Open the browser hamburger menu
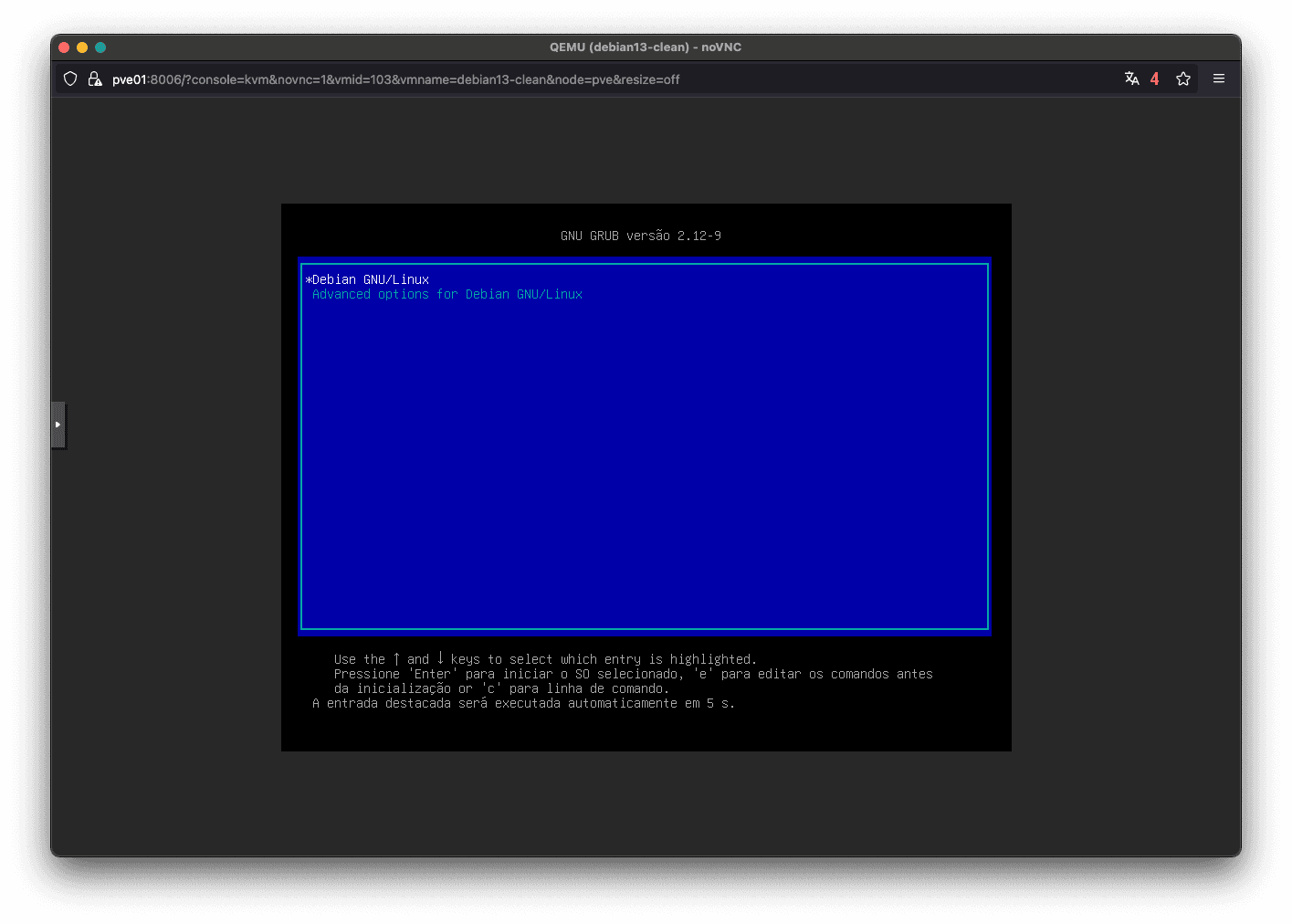This screenshot has width=1292, height=924. (1218, 79)
